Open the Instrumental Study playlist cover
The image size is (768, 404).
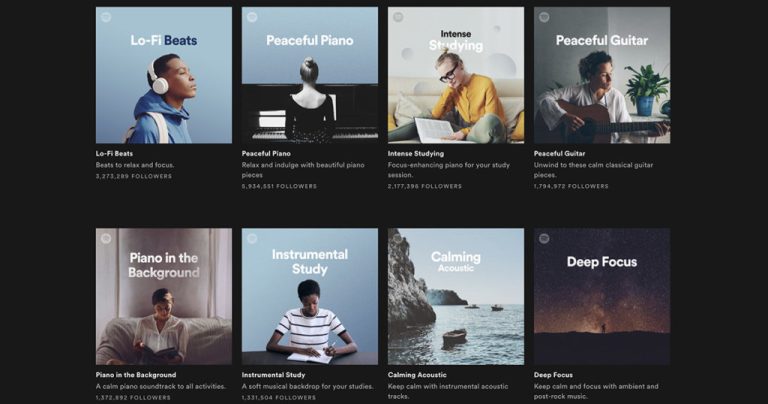(x=310, y=296)
